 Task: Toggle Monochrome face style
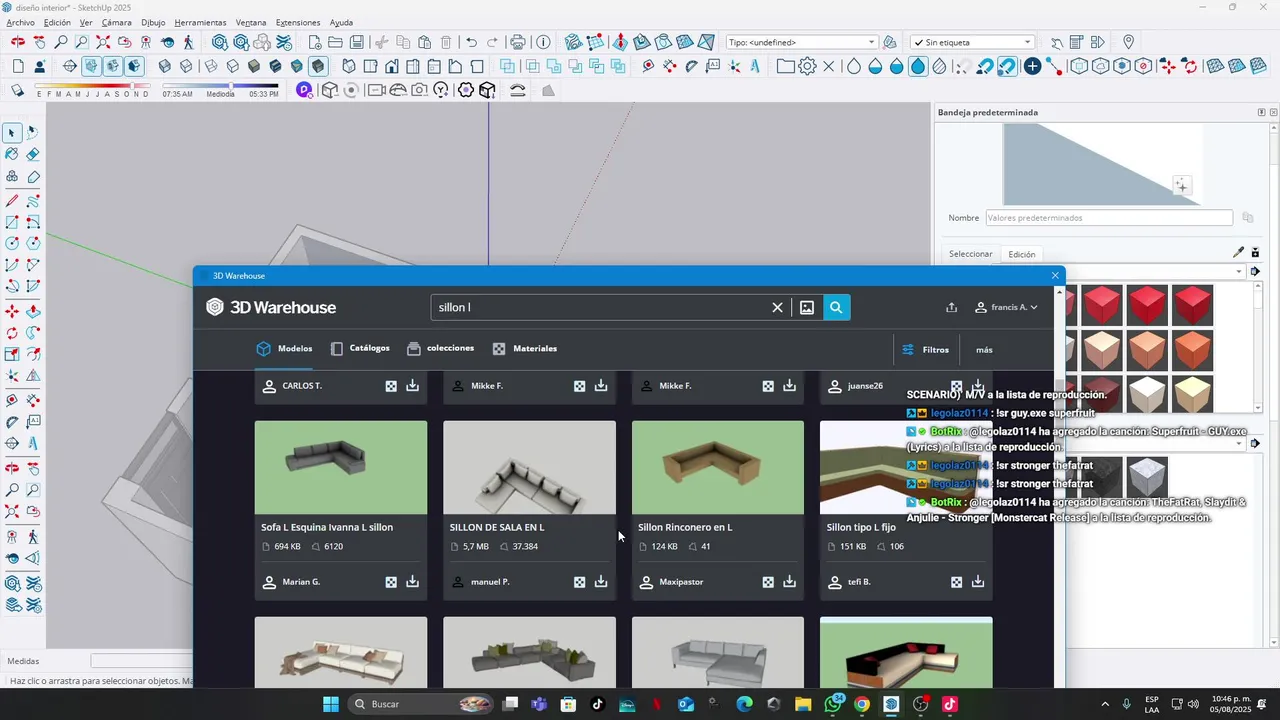[x=297, y=66]
